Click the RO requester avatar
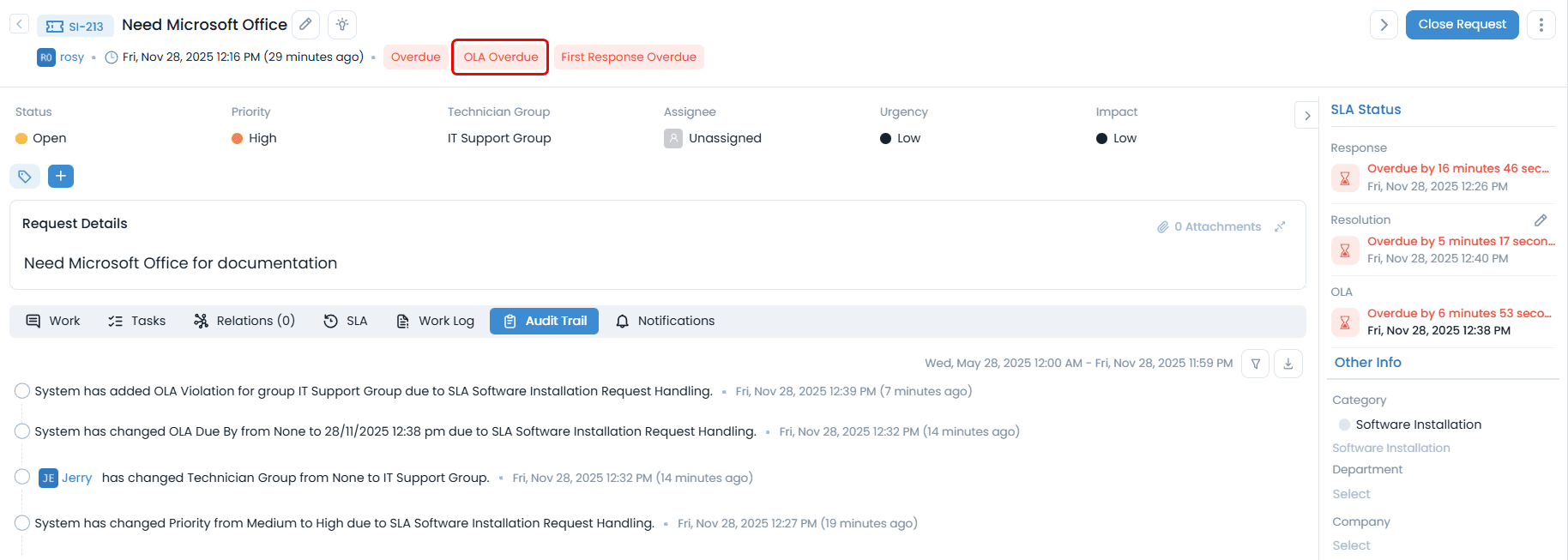Viewport: 1568px width, 560px height. coord(46,57)
